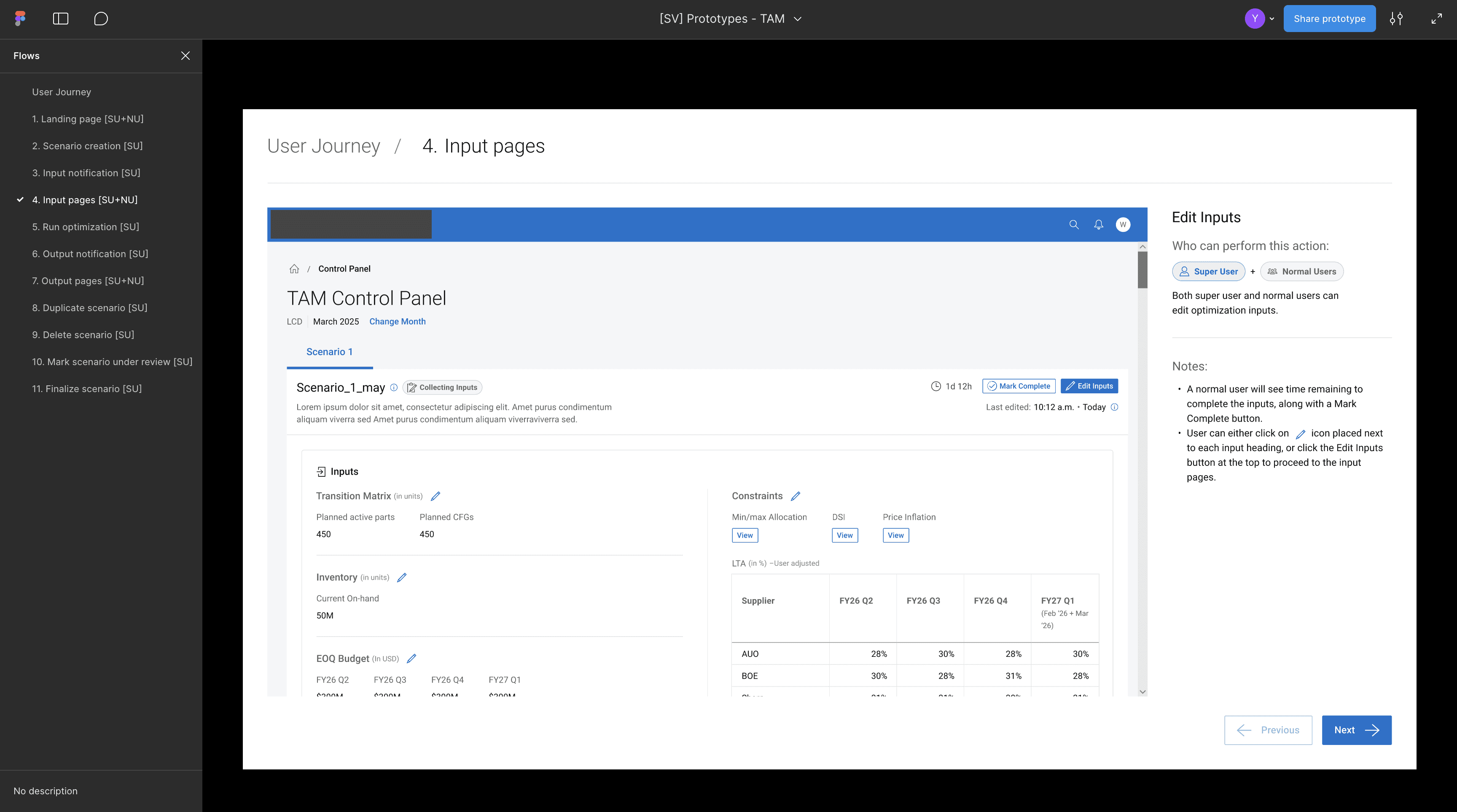Click the search magnifier in blue header
This screenshot has width=1457, height=812.
pyautogui.click(x=1073, y=224)
